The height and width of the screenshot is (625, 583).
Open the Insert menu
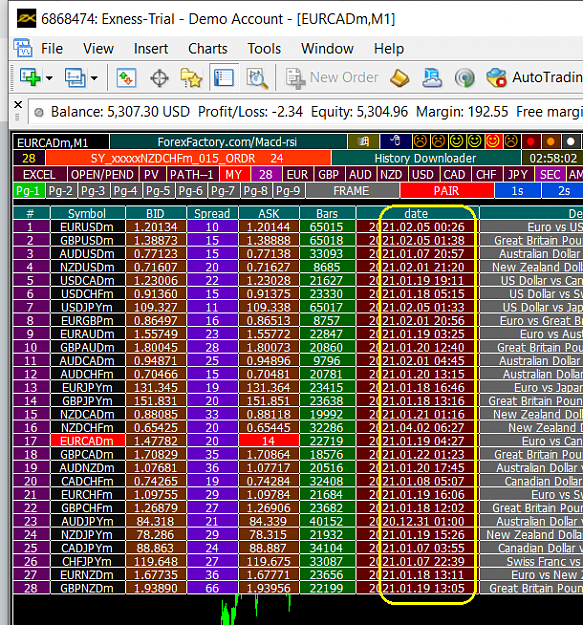(x=151, y=49)
